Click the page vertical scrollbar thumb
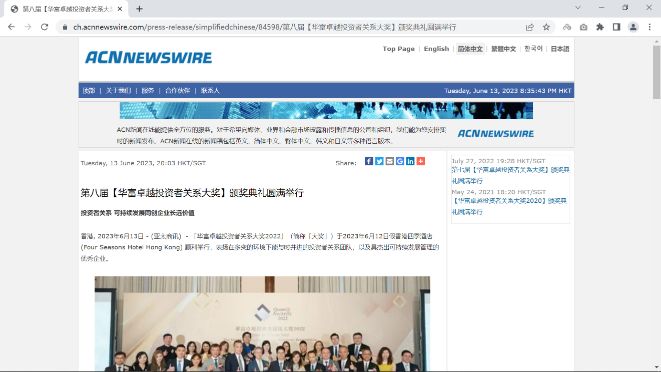This screenshot has width=661, height=372. (656, 73)
